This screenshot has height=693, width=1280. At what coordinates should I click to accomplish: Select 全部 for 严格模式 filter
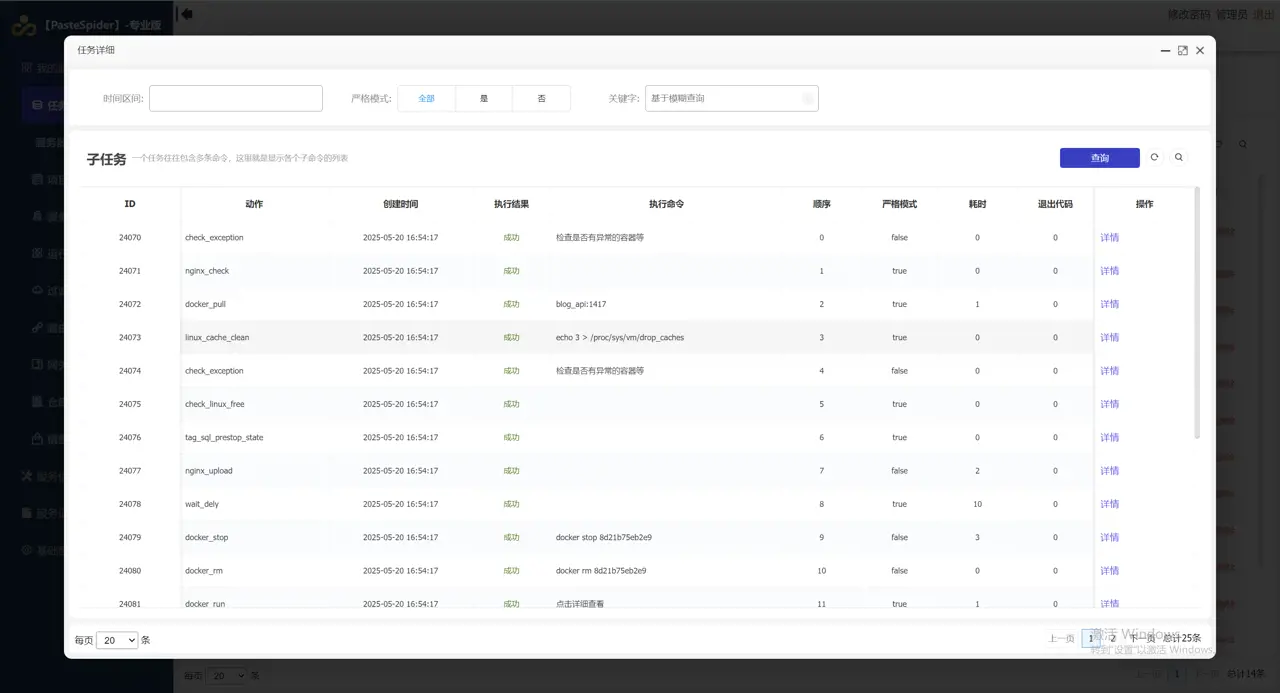tap(427, 98)
